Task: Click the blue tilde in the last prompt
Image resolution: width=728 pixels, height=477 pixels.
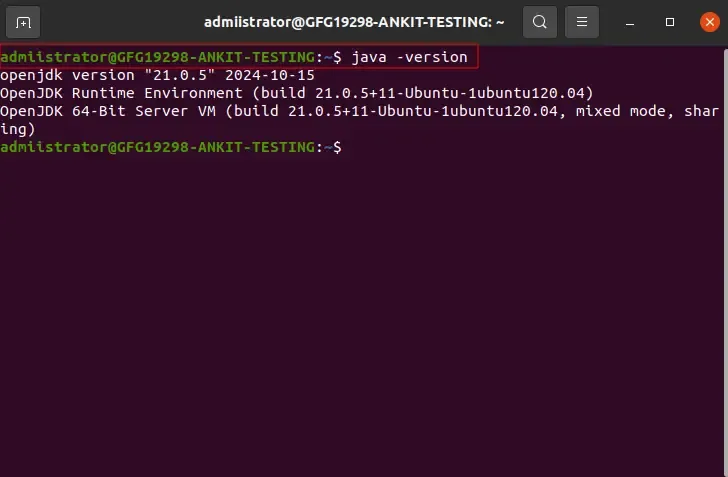Action: point(327,147)
